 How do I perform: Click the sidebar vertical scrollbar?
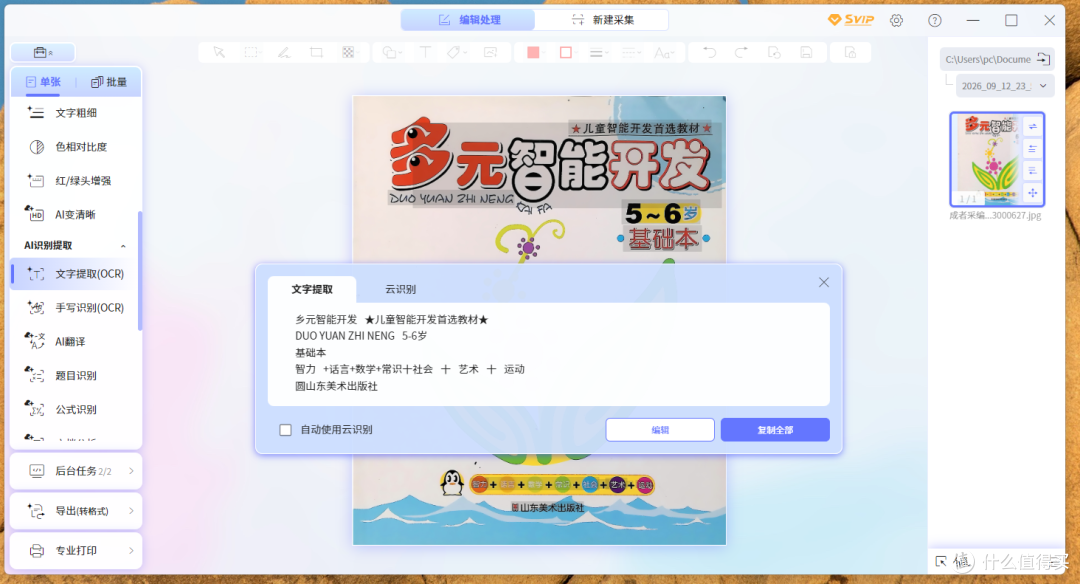point(140,271)
